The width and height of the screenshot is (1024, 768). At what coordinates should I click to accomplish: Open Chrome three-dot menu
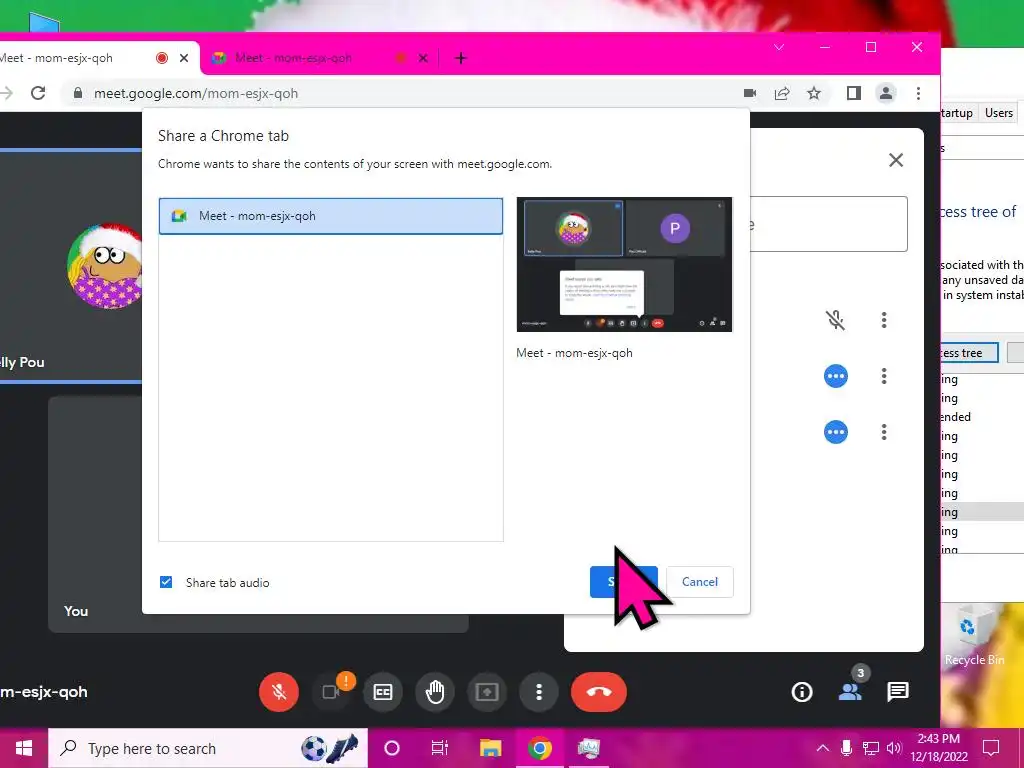coord(918,93)
